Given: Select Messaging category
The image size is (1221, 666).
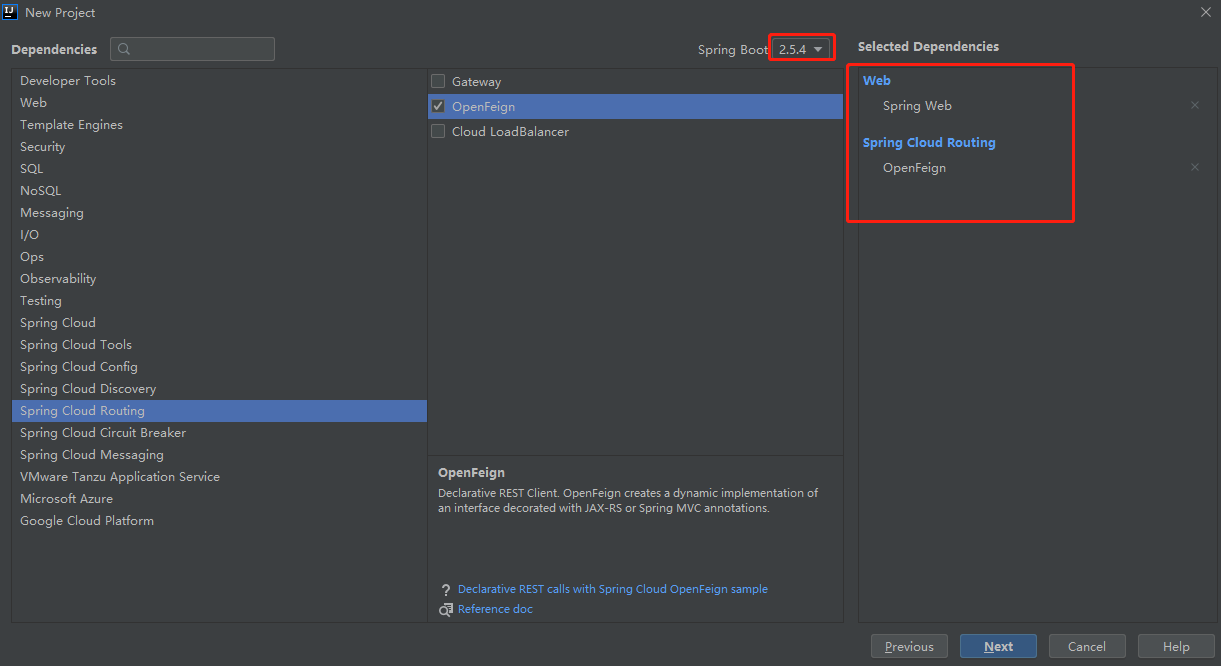Looking at the screenshot, I should (219, 213).
